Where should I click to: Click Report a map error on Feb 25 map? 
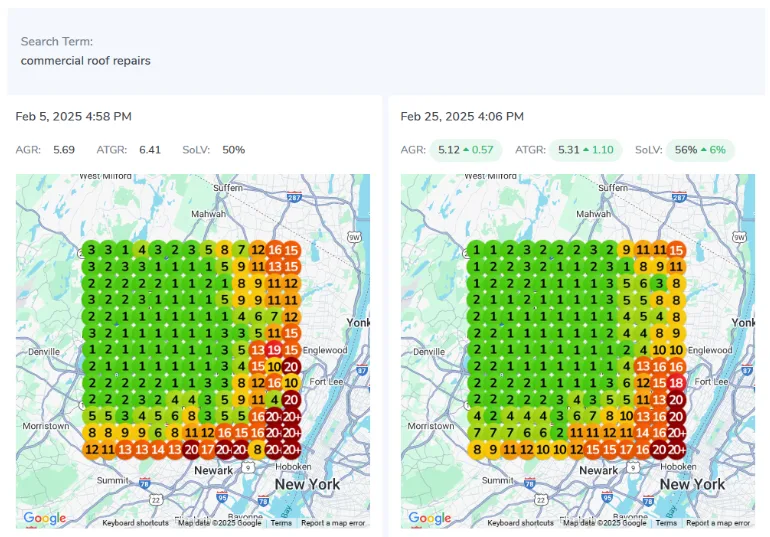(x=718, y=523)
